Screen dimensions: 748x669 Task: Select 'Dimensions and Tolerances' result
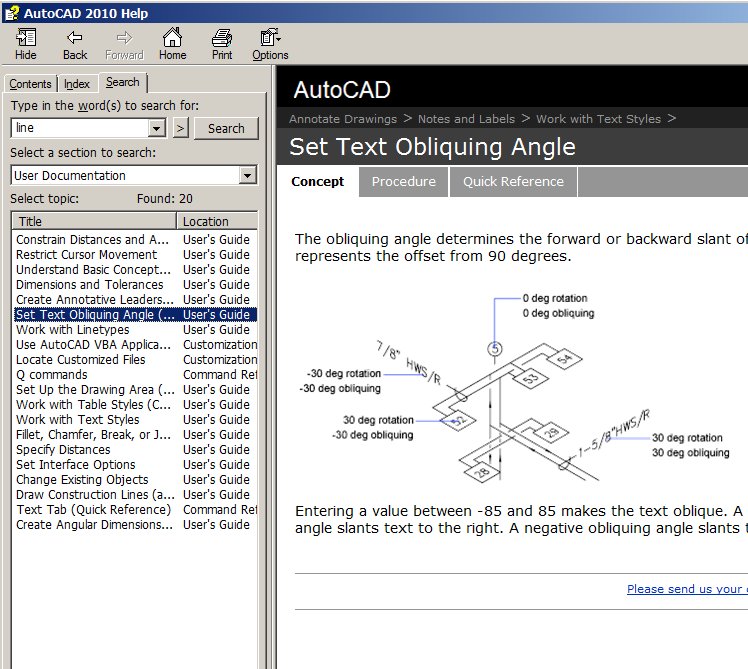click(x=135, y=284)
